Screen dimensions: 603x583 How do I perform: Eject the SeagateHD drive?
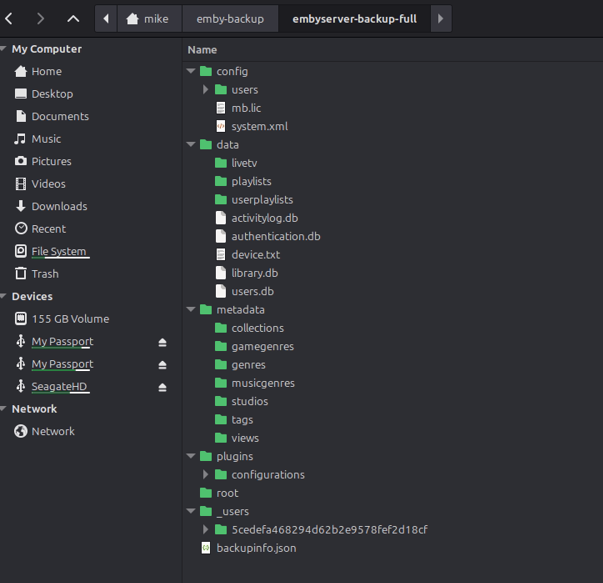162,387
